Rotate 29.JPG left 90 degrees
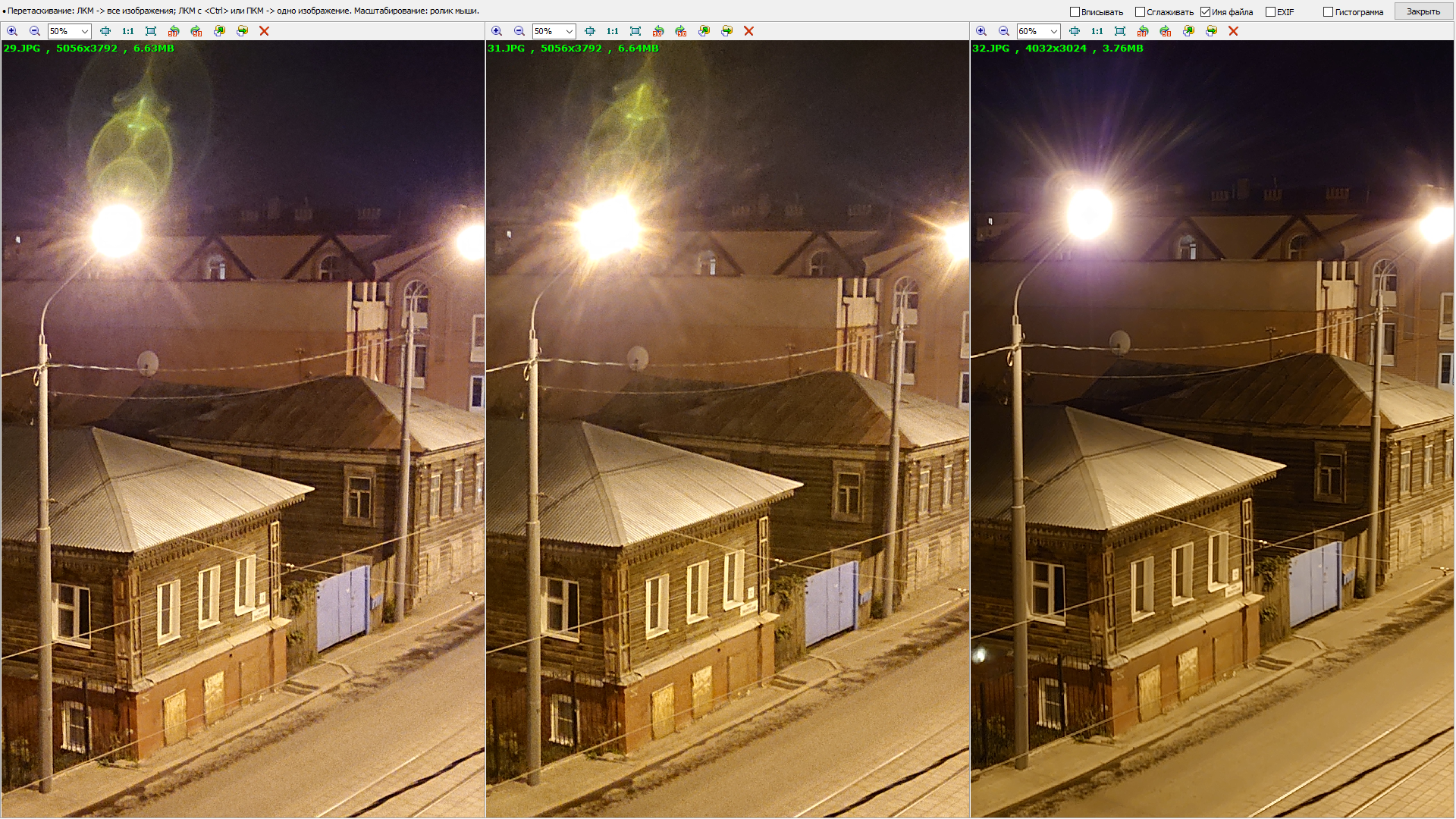1456x819 pixels. tap(174, 31)
